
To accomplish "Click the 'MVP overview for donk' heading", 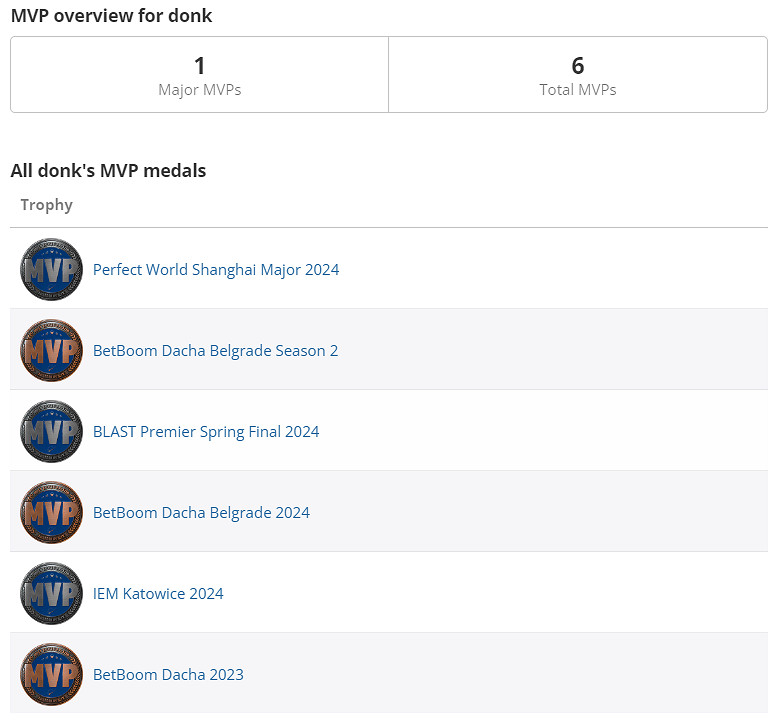I will pyautogui.click(x=111, y=16).
